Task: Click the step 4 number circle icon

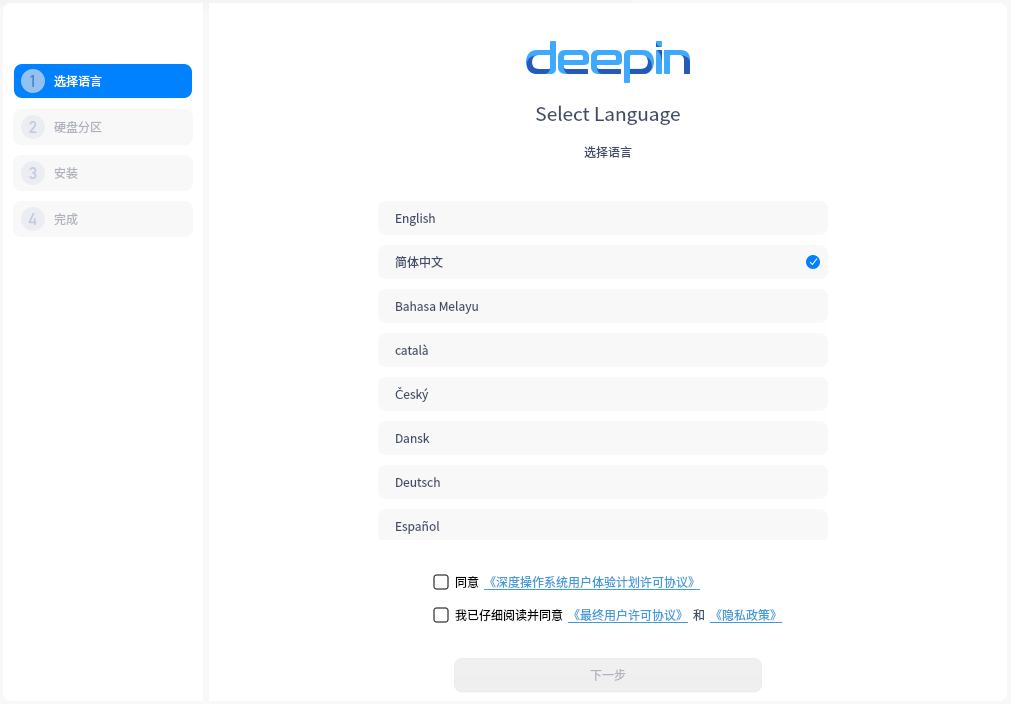Action: coord(33,219)
